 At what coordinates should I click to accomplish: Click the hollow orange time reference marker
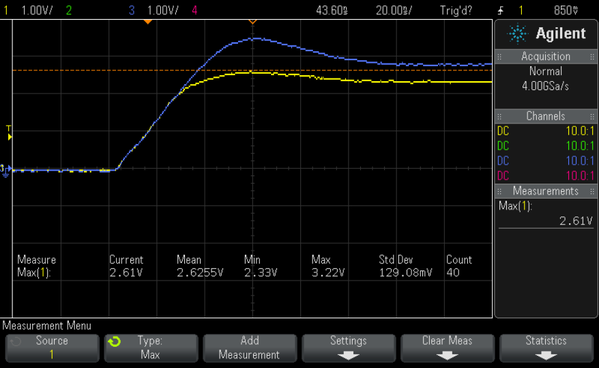pos(253,22)
